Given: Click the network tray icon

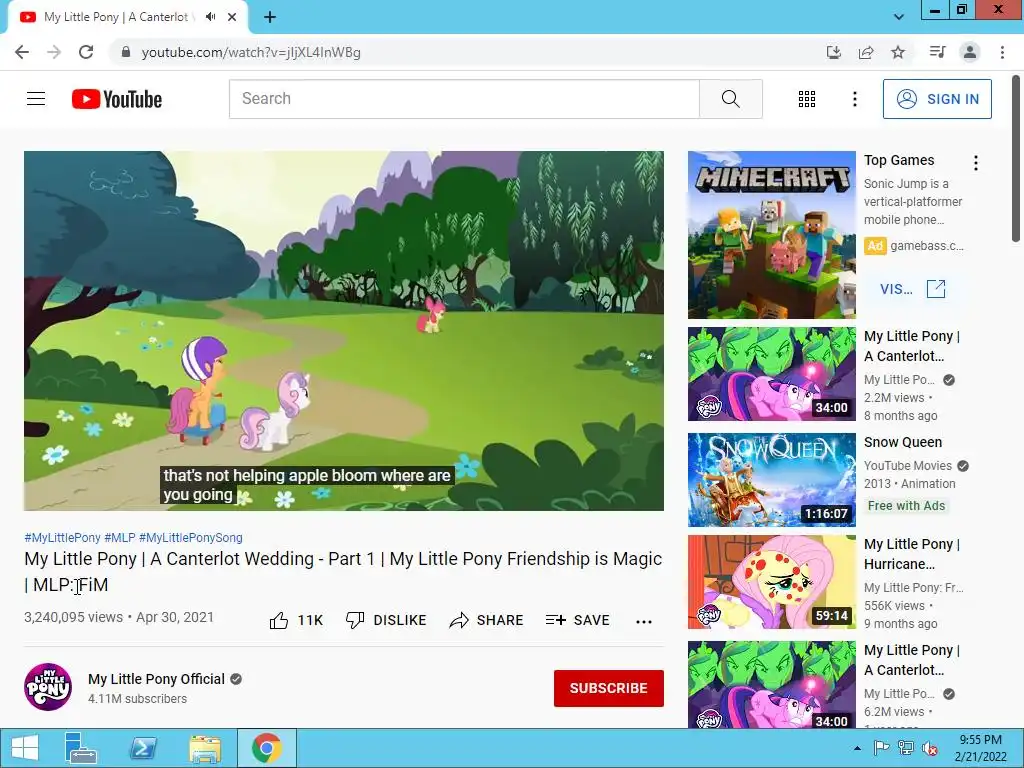Looking at the screenshot, I should tap(905, 748).
